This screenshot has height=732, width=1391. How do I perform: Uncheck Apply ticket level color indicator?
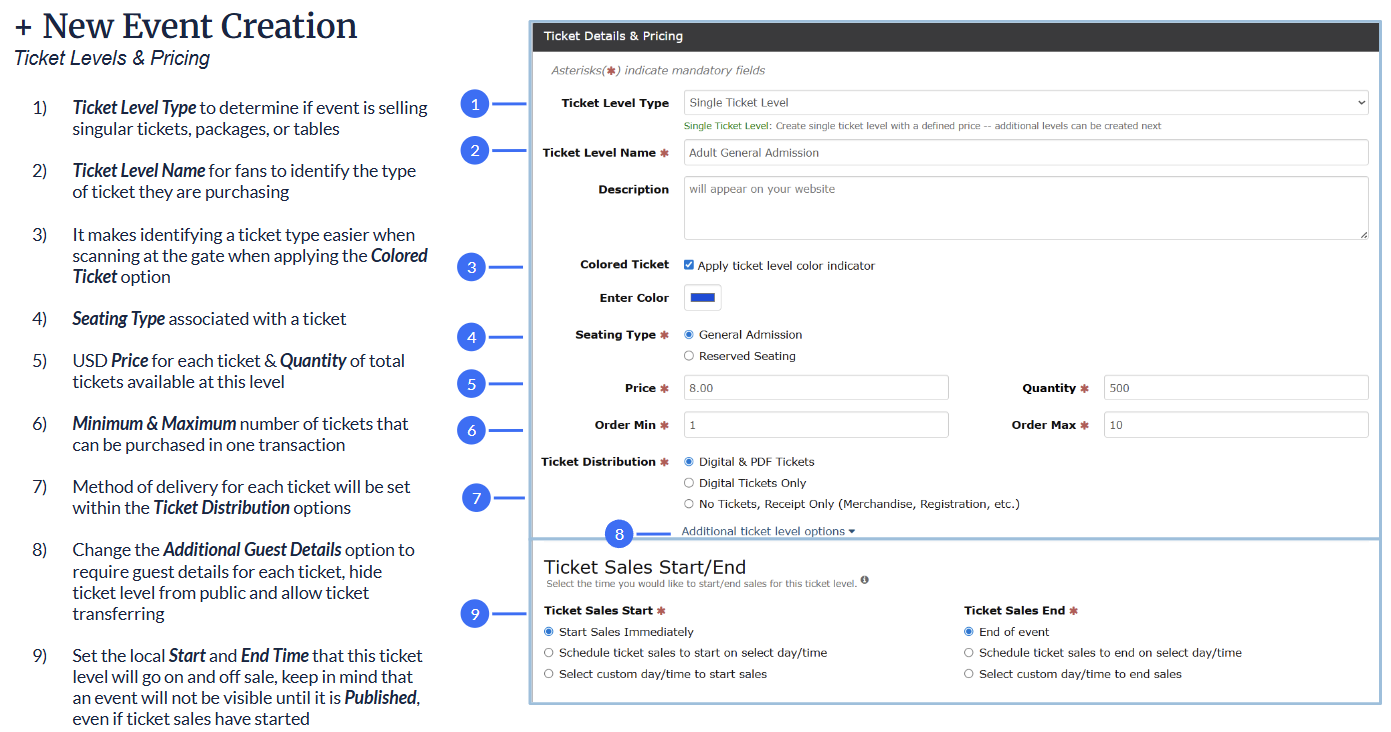point(689,265)
